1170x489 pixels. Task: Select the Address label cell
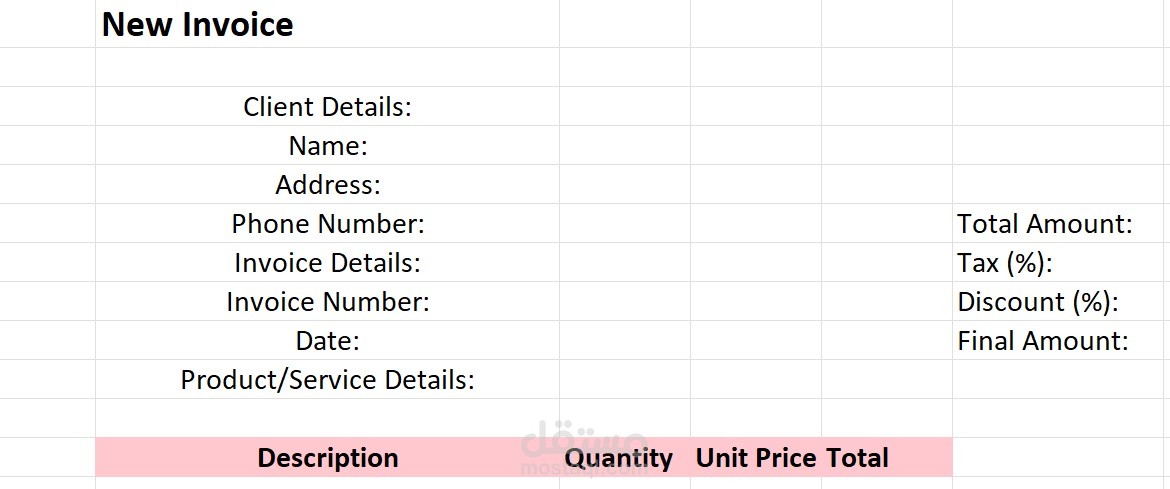(x=328, y=184)
